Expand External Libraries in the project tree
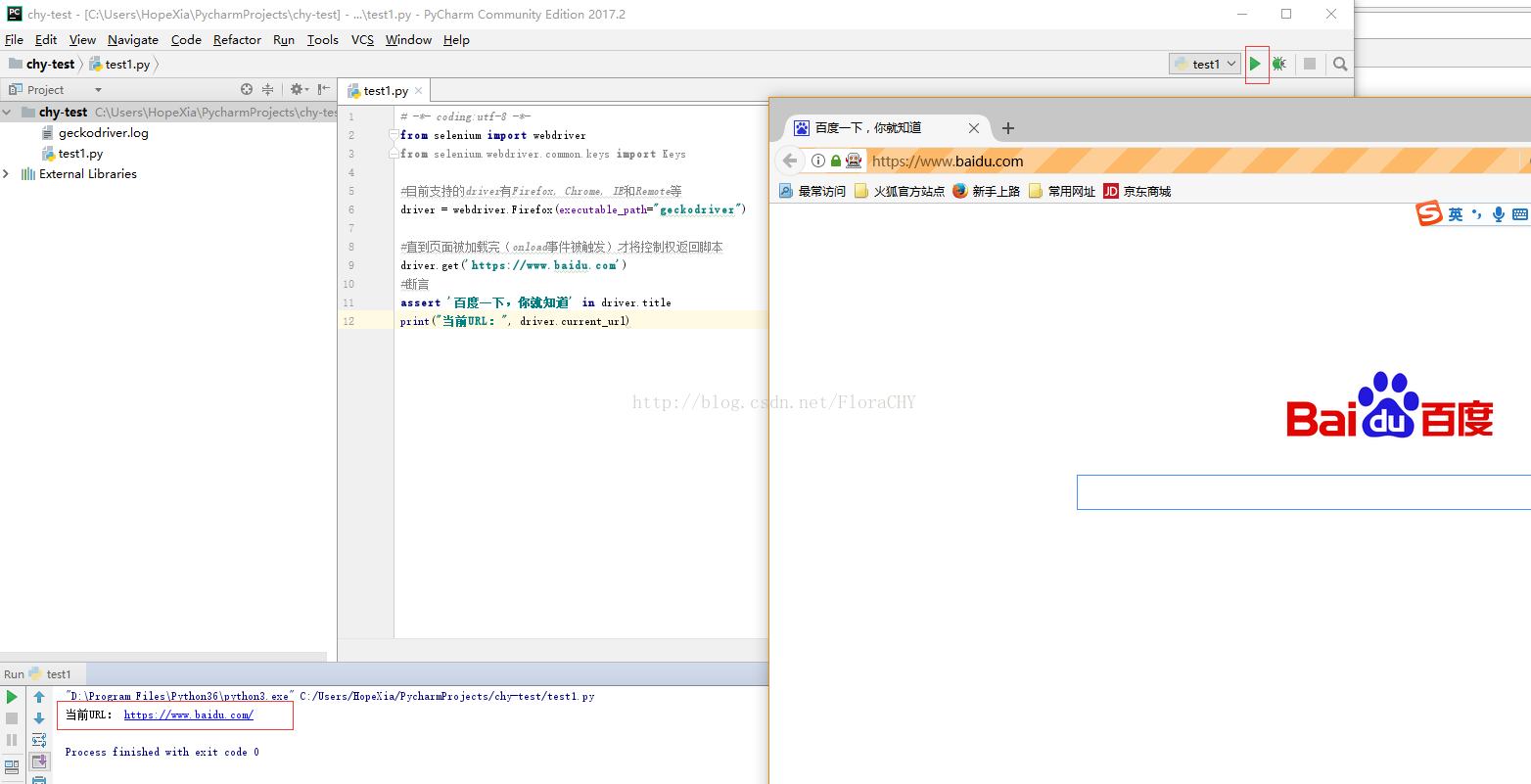Screen dimensions: 1531x784 [7, 174]
